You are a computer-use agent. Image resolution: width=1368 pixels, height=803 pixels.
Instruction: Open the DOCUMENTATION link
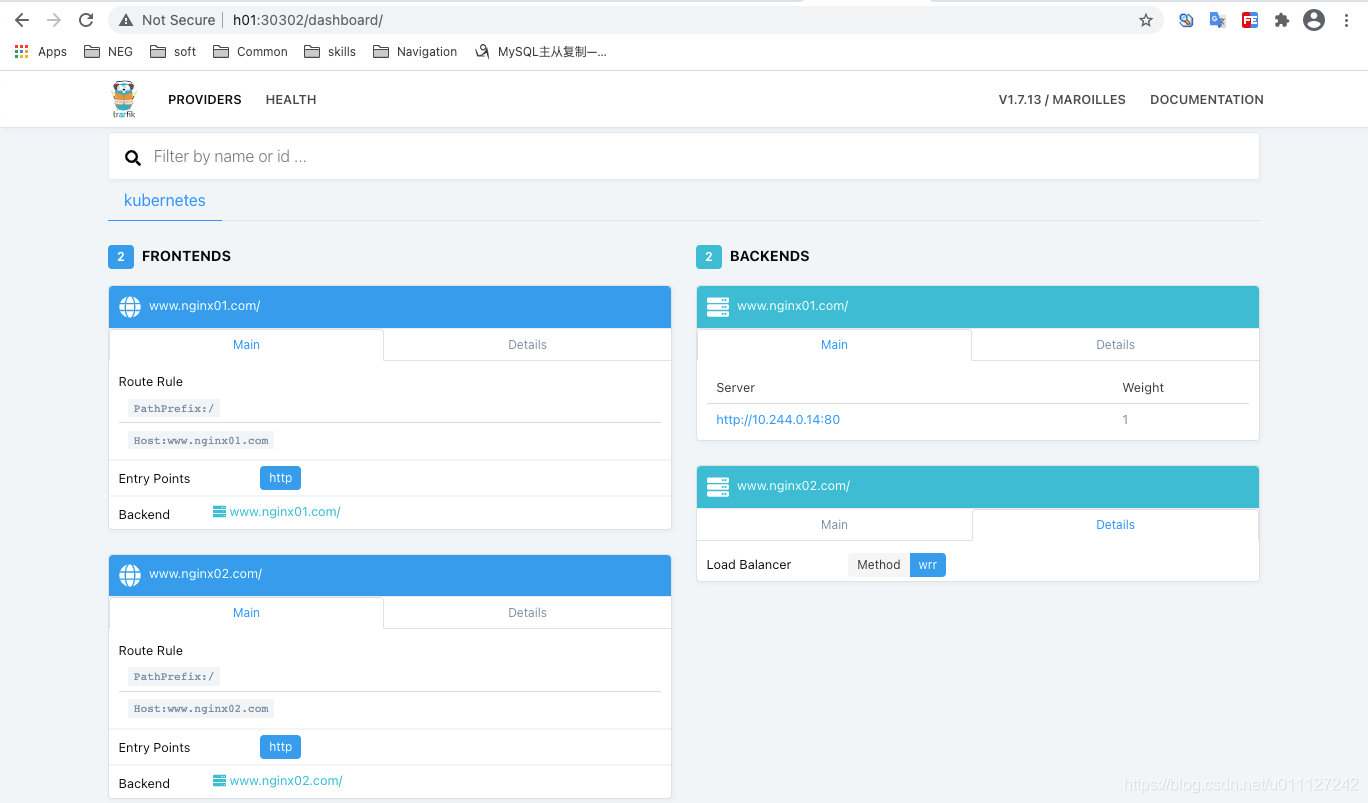pyautogui.click(x=1207, y=100)
